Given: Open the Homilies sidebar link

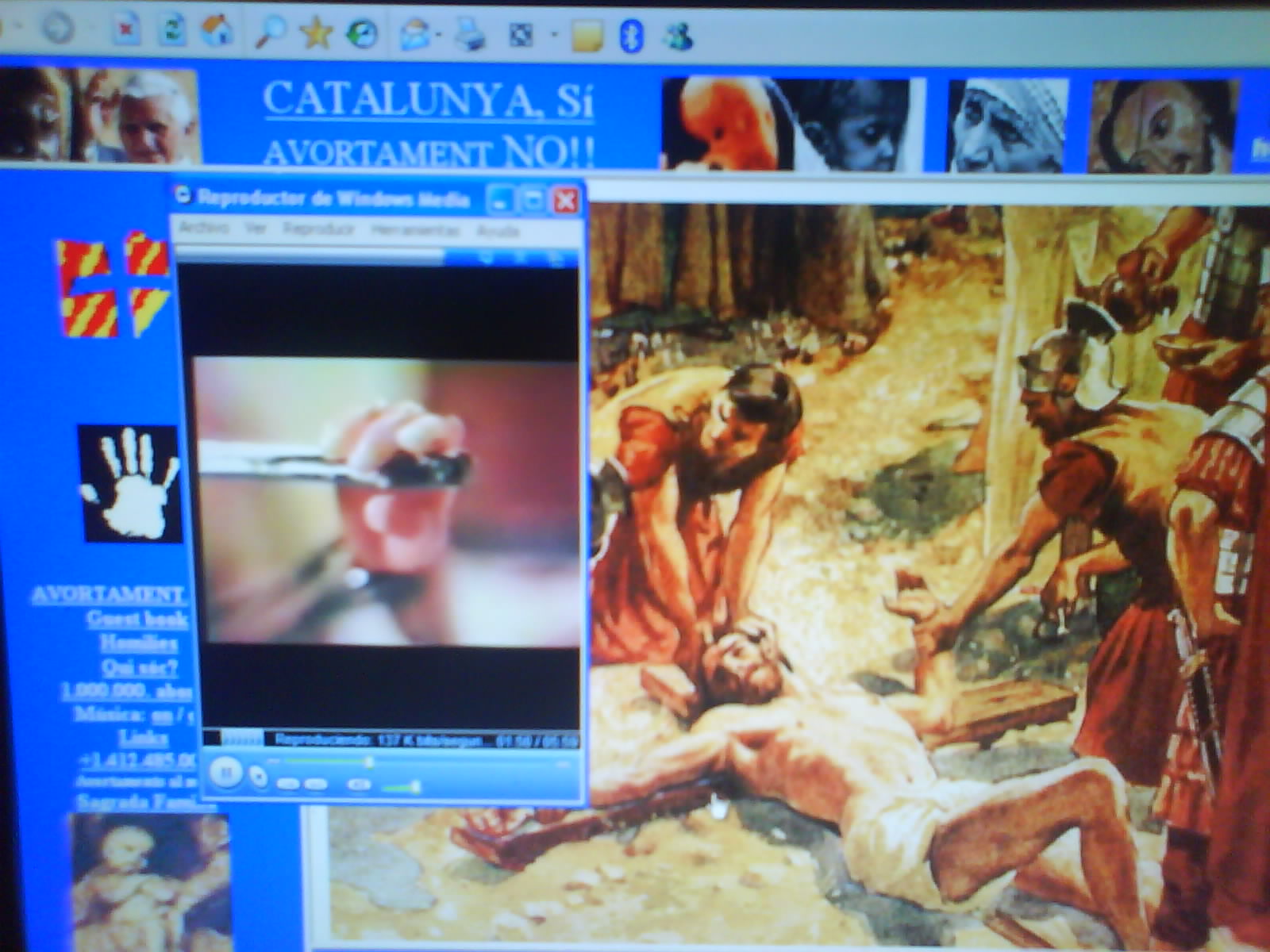Looking at the screenshot, I should tap(138, 643).
